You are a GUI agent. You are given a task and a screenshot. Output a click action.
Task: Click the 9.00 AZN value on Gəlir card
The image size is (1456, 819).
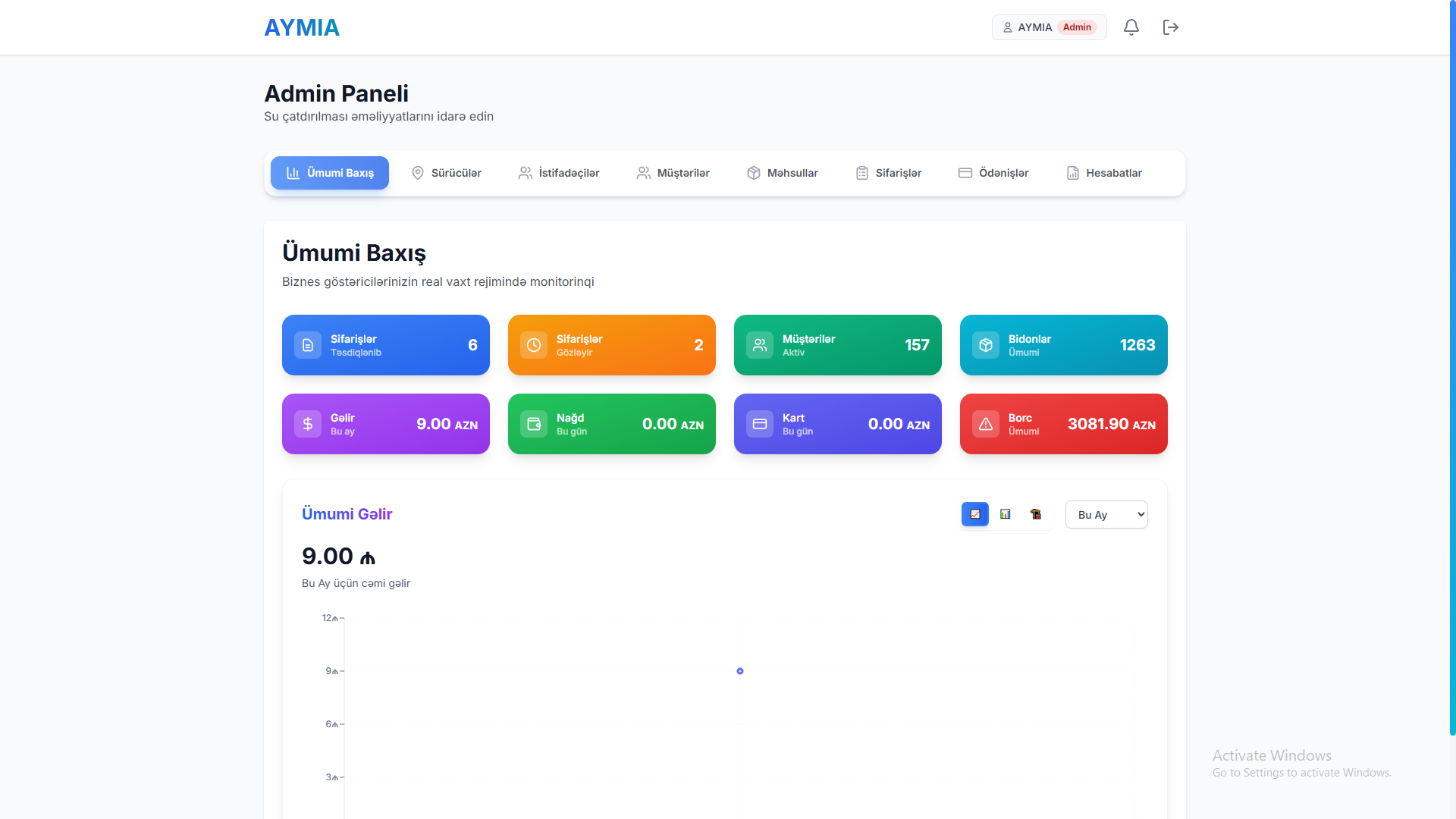[x=447, y=424]
